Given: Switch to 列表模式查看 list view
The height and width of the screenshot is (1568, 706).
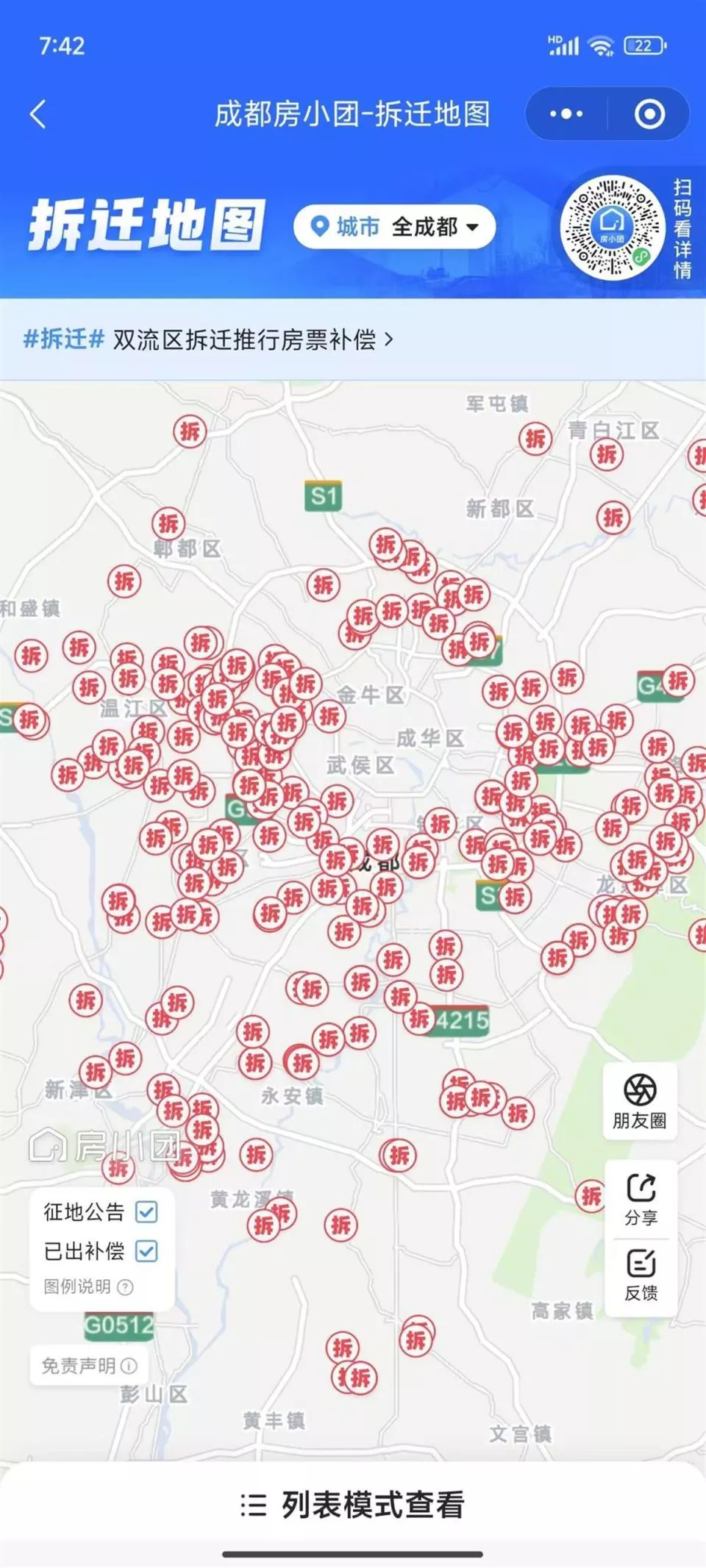Looking at the screenshot, I should click(353, 1505).
